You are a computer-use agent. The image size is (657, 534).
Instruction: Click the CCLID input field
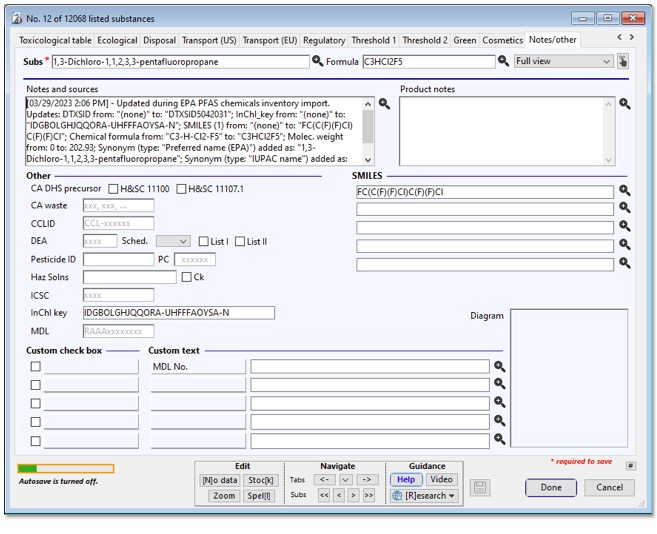[x=119, y=223]
